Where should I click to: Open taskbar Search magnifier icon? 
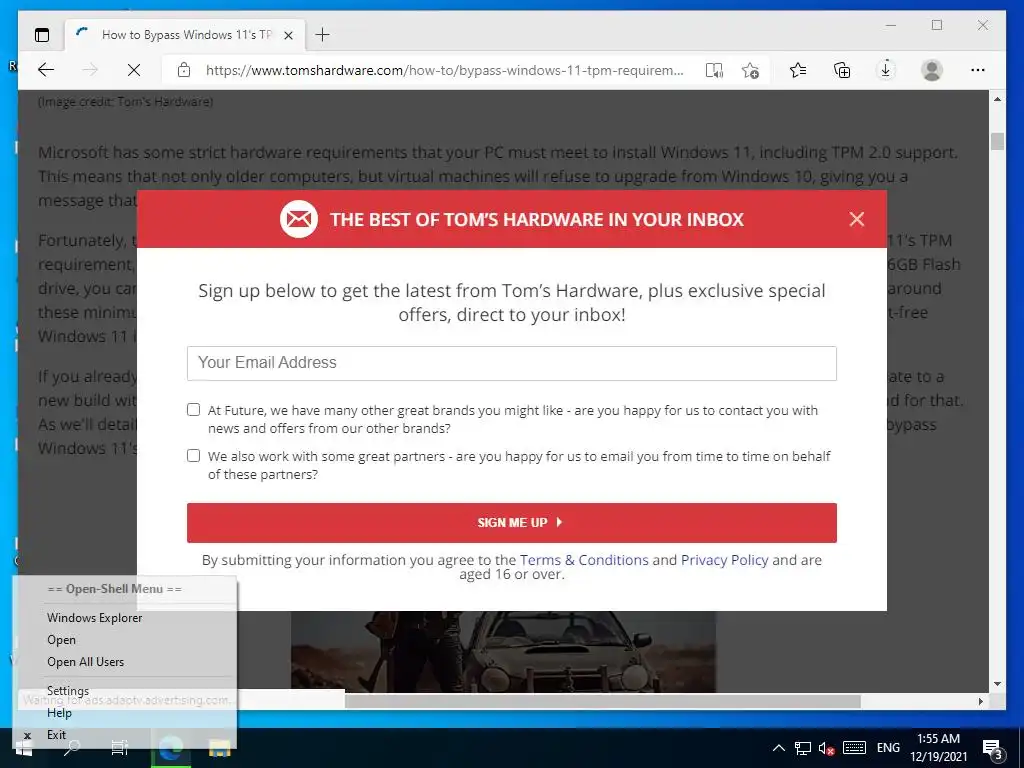click(x=72, y=748)
